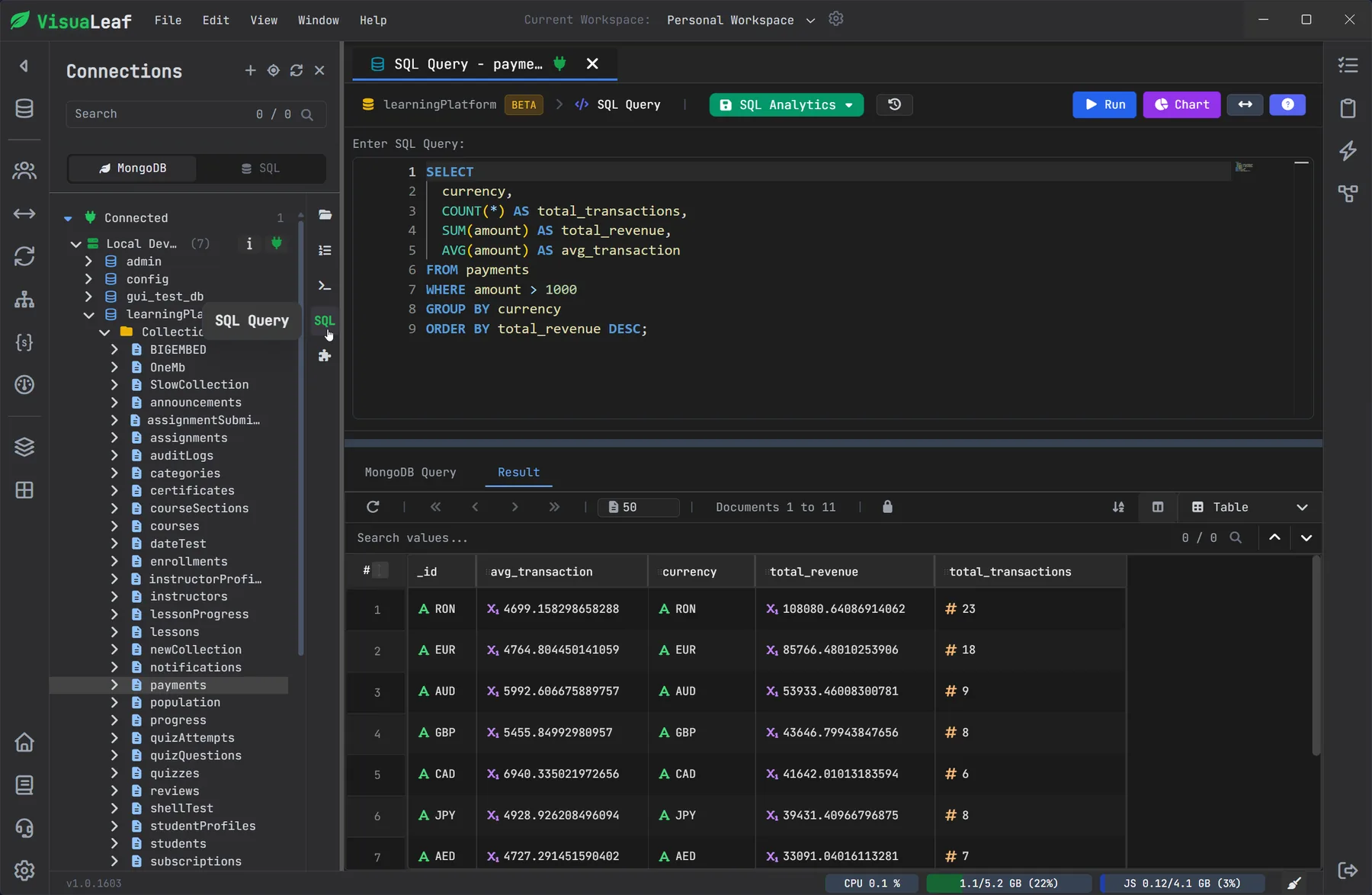Open the Edit menu
The width and height of the screenshot is (1372, 895).
(x=216, y=20)
